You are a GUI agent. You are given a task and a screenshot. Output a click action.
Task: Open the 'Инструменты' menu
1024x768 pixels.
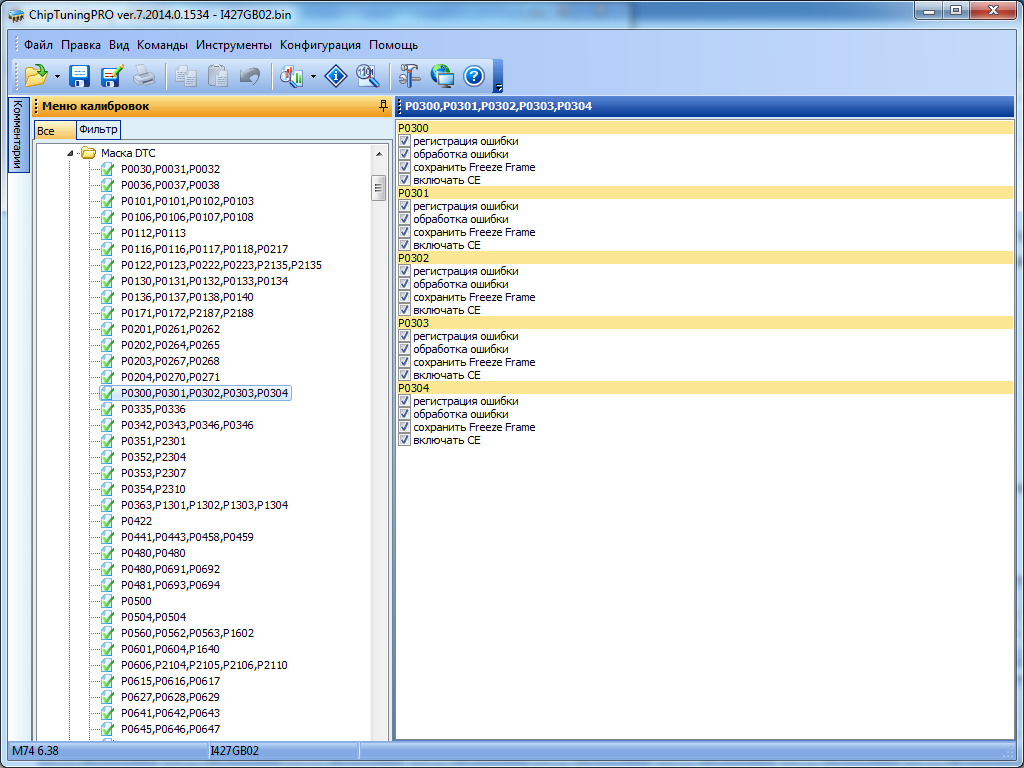tap(234, 45)
